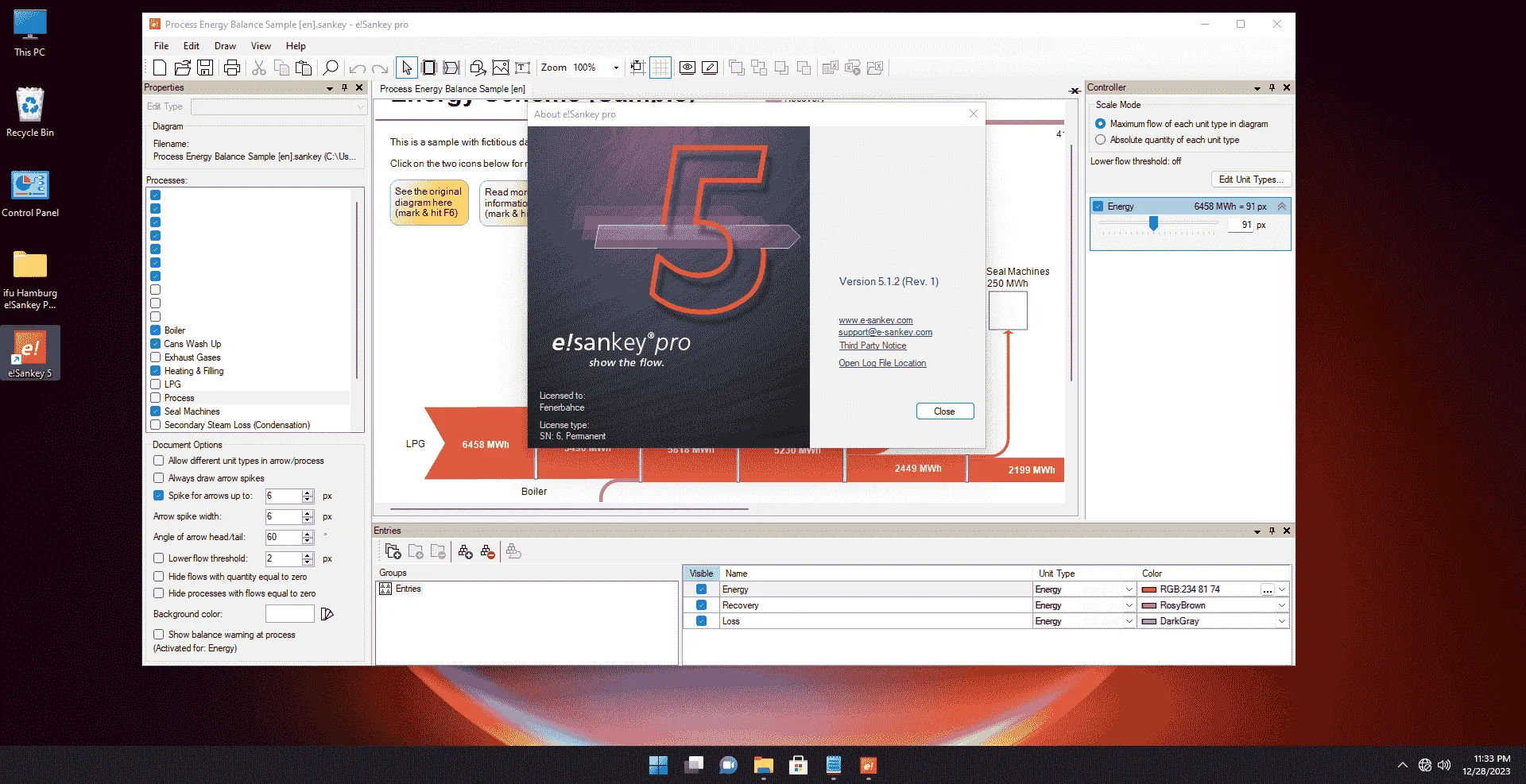
Task: Click the Energy scale slider handle
Action: [x=1153, y=224]
